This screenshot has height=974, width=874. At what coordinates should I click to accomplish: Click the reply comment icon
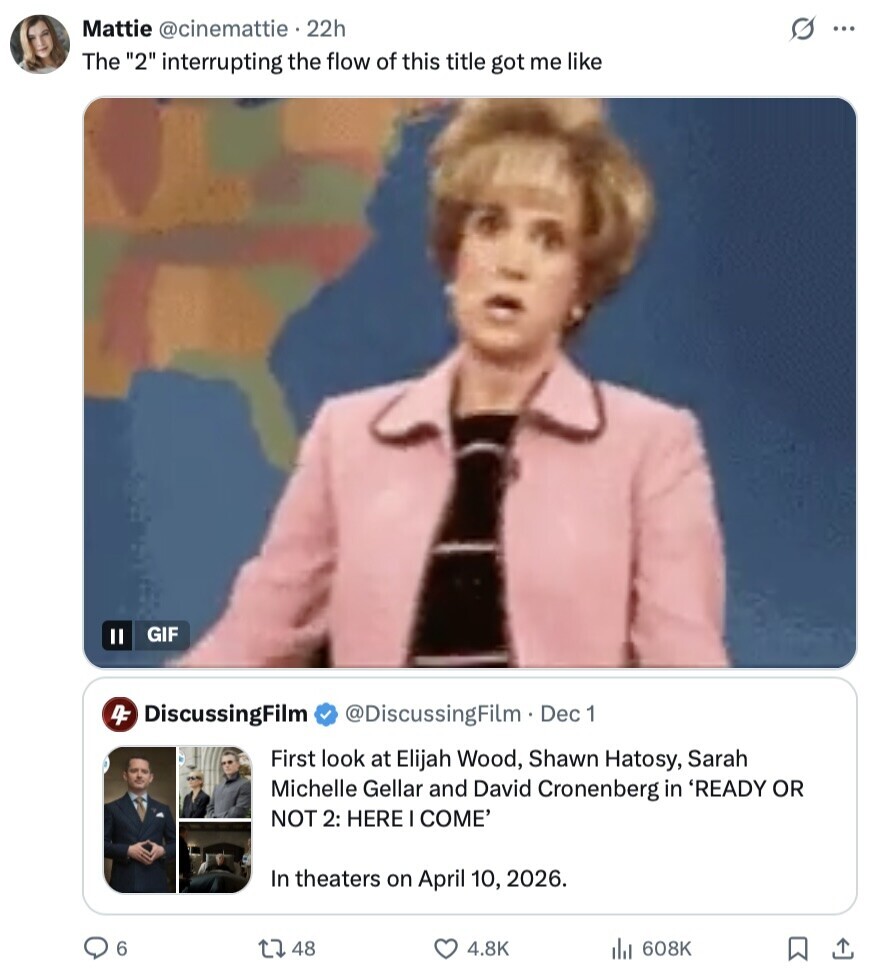click(x=95, y=948)
